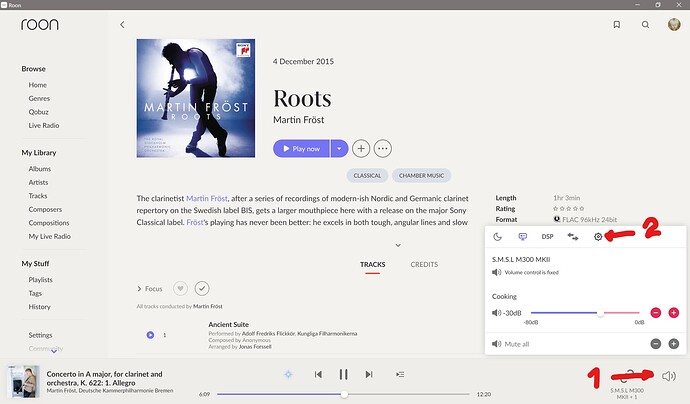The height and width of the screenshot is (404, 690).
Task: Decrease Cooking volume with red minus button
Action: pos(655,313)
